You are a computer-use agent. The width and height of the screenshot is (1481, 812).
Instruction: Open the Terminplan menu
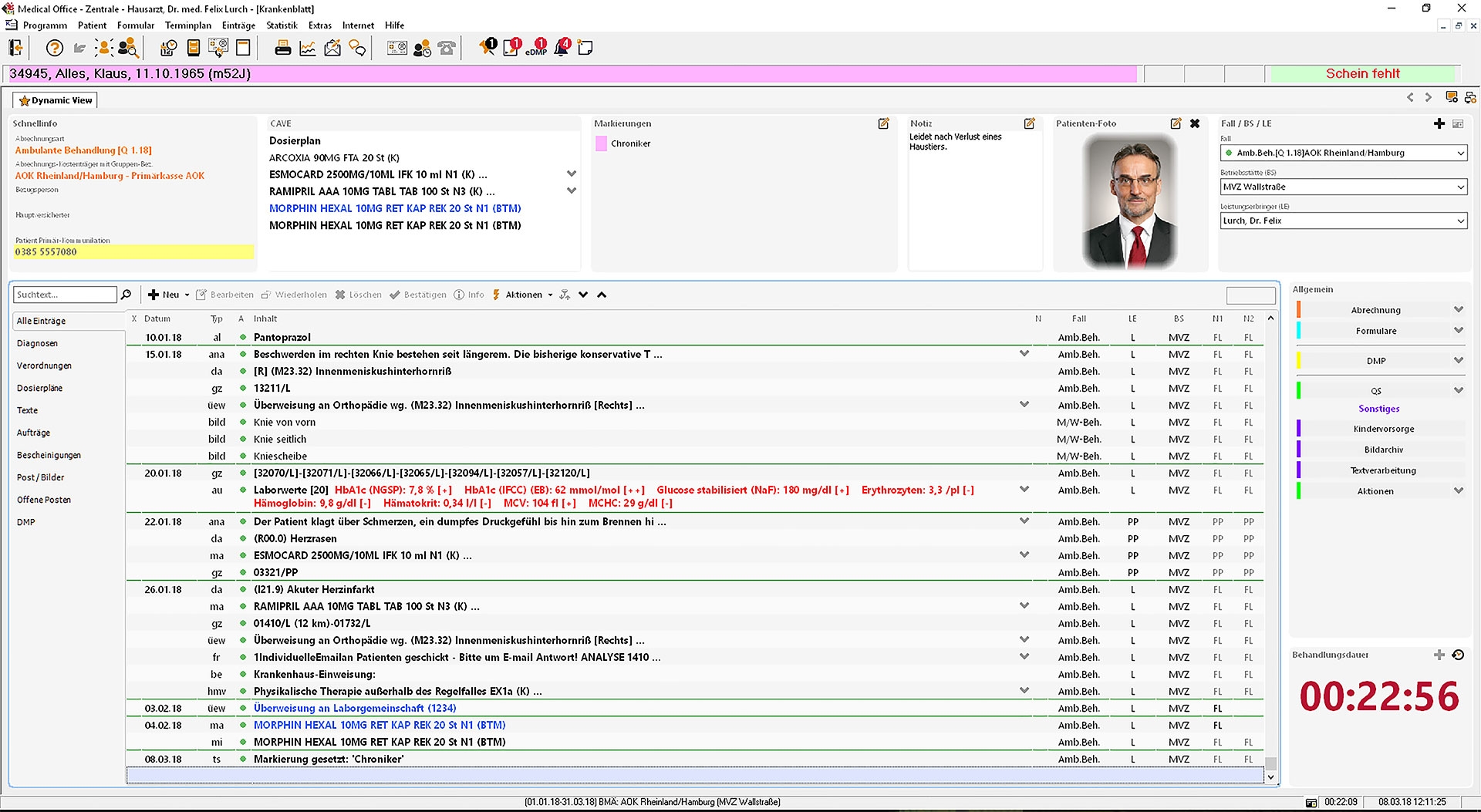coord(187,25)
